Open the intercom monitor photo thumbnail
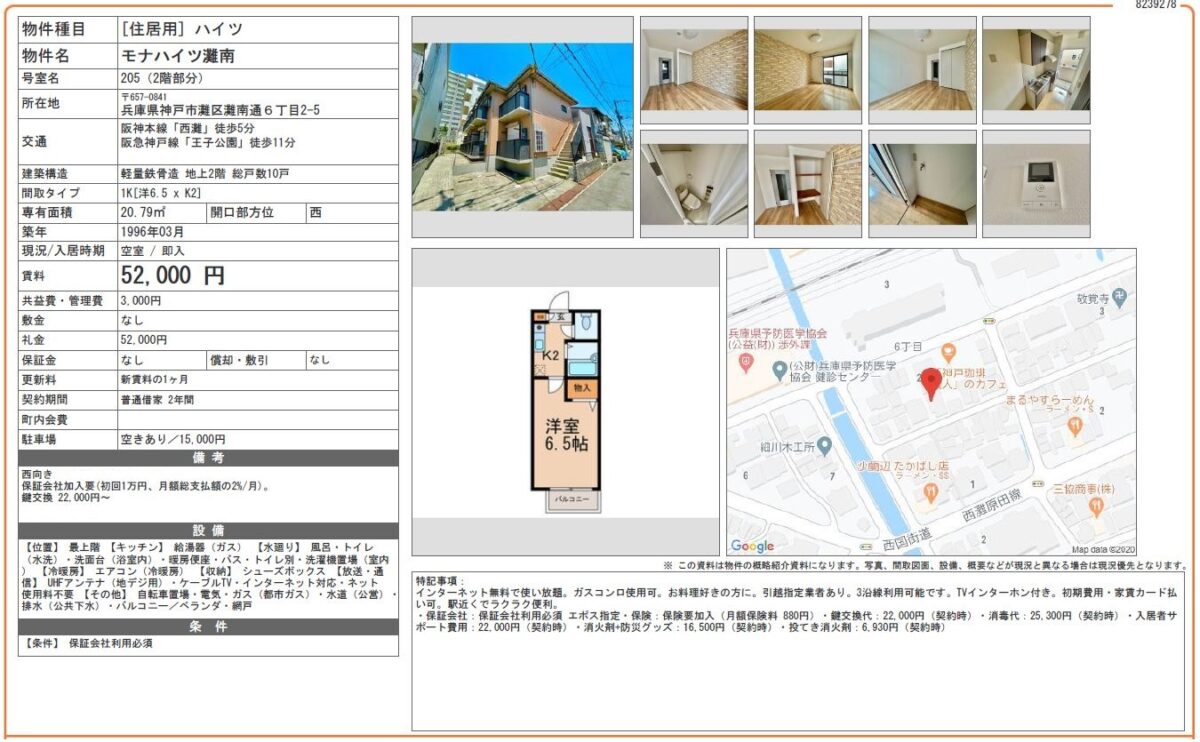1200x742 pixels. click(1035, 184)
